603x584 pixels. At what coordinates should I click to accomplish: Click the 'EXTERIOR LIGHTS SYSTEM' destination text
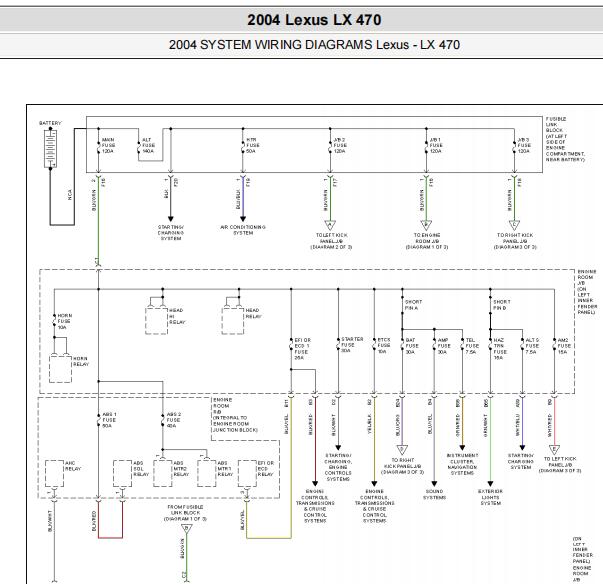coord(490,497)
